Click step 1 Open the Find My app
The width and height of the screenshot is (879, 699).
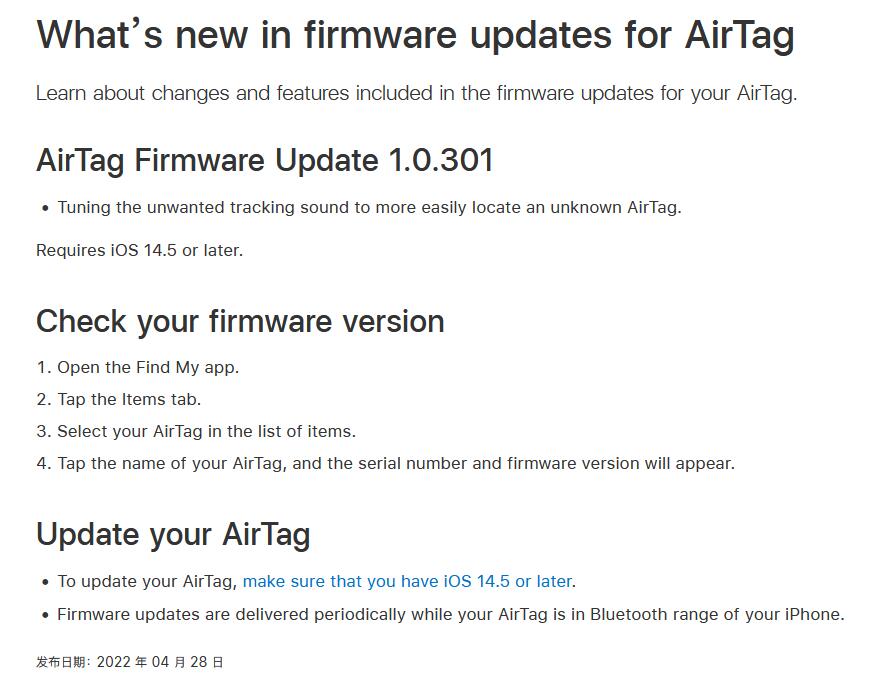click(x=138, y=368)
